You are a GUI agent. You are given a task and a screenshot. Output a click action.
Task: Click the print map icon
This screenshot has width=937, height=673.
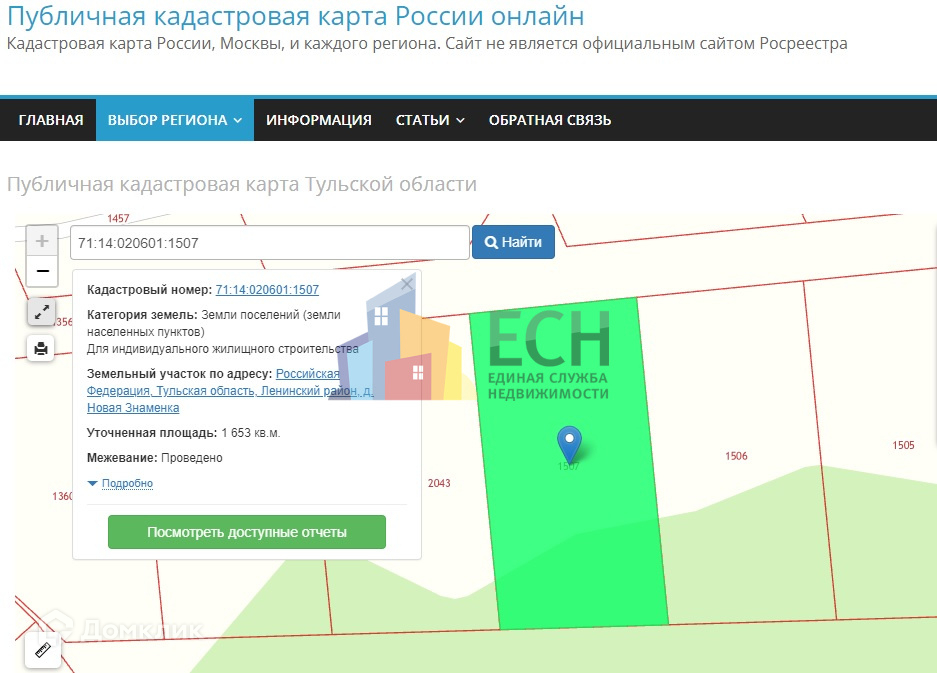click(41, 348)
